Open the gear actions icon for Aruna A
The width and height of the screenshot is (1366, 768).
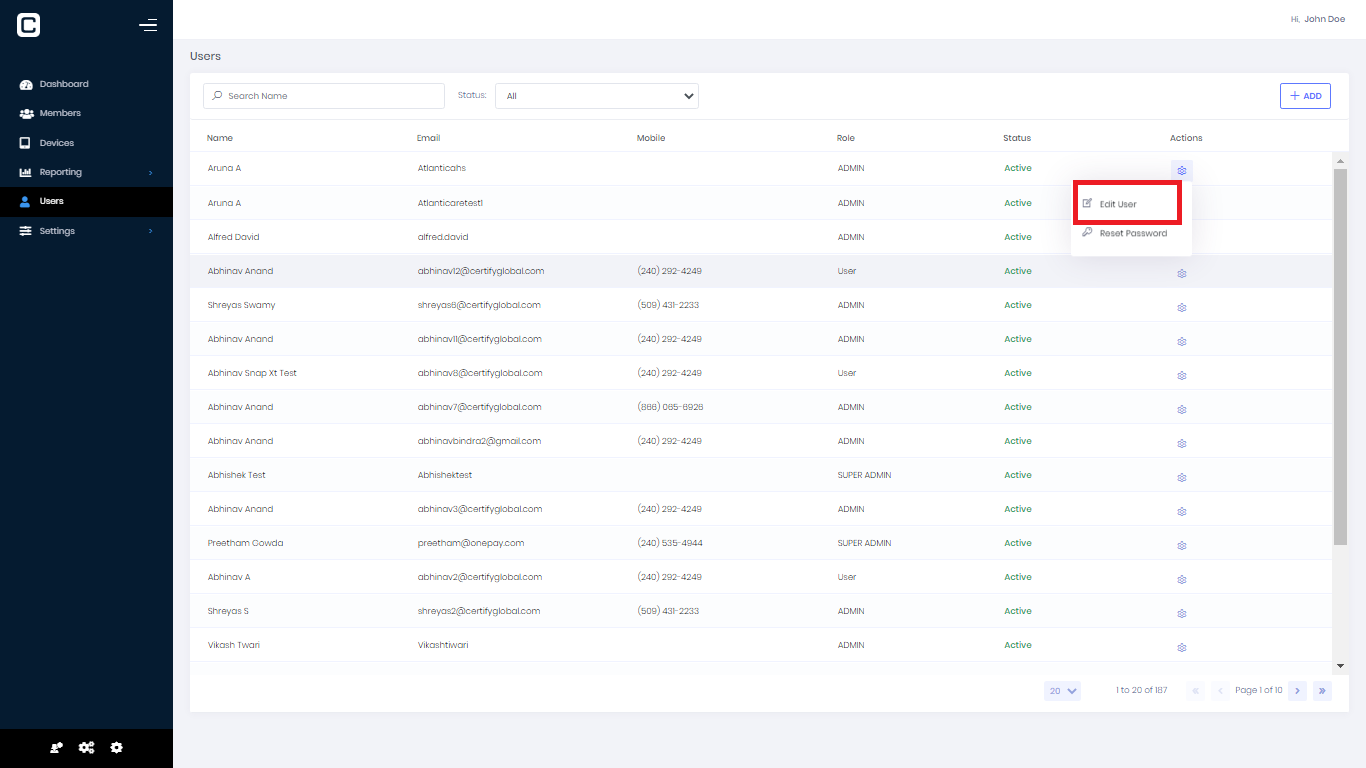[1182, 170]
